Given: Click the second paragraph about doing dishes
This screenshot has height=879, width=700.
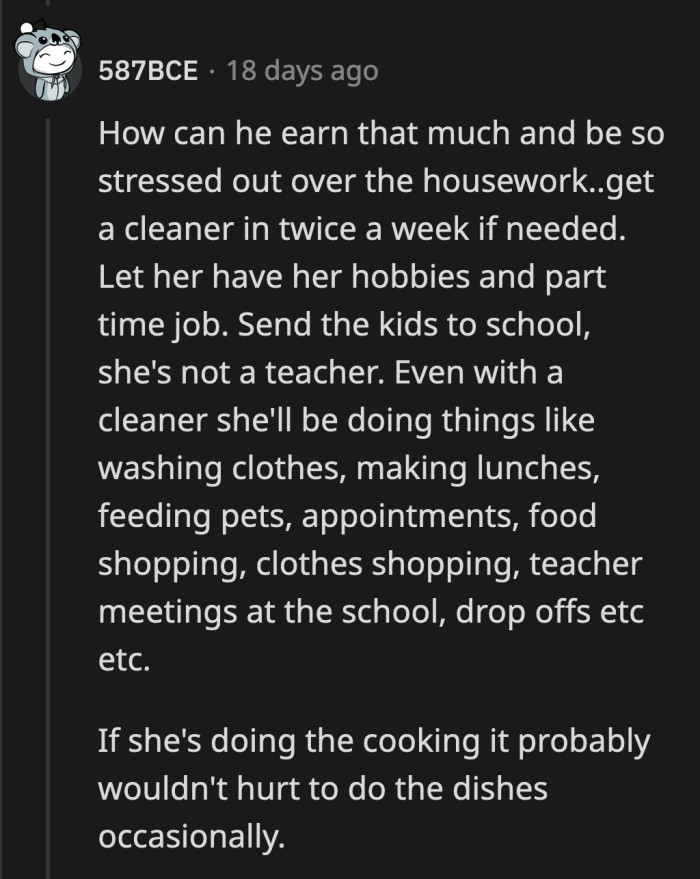Looking at the screenshot, I should click(x=370, y=786).
